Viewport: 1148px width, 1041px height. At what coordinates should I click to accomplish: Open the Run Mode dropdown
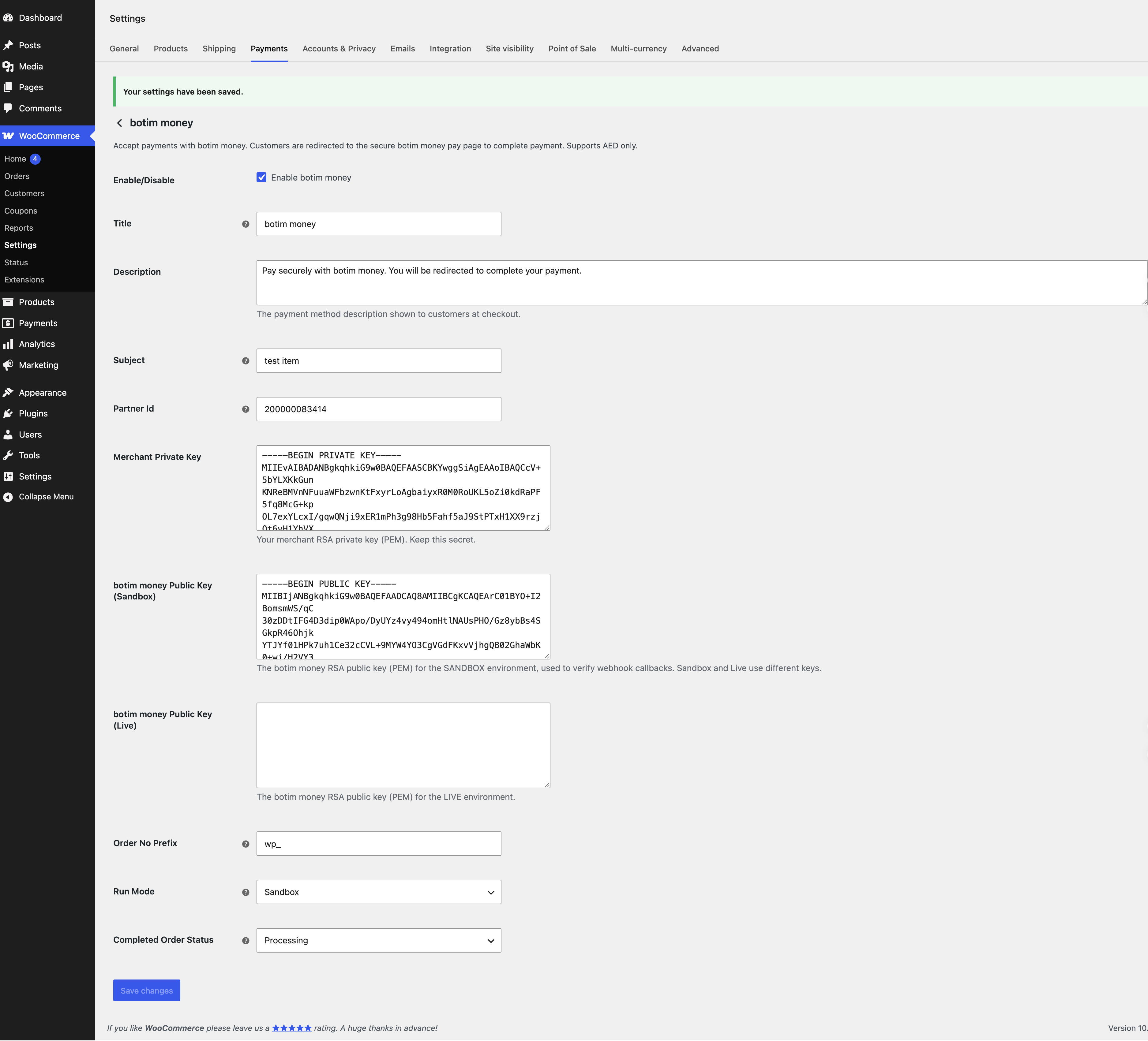point(379,892)
